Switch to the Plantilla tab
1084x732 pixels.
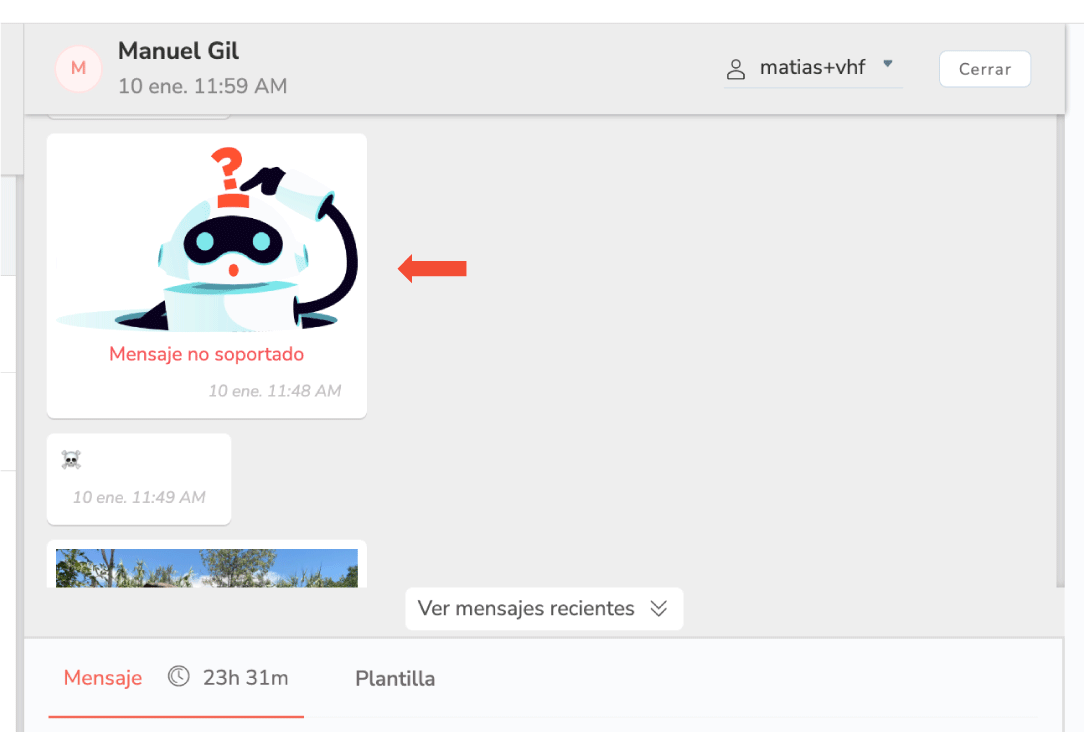coord(395,679)
